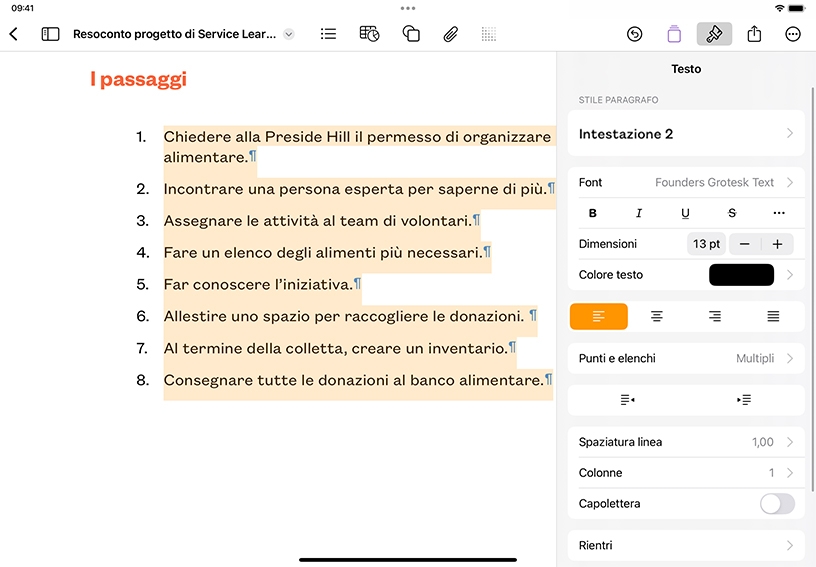
Task: Toggle Underline formatting button
Action: tap(685, 213)
